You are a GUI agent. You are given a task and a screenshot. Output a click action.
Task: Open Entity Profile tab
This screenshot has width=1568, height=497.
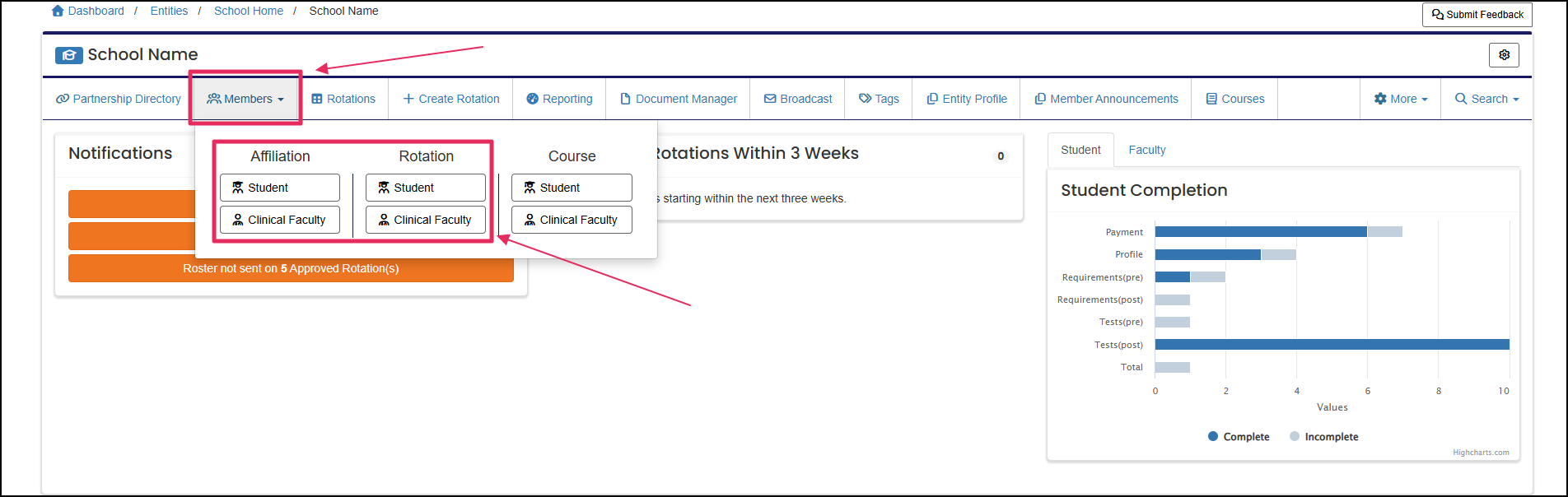coord(967,99)
